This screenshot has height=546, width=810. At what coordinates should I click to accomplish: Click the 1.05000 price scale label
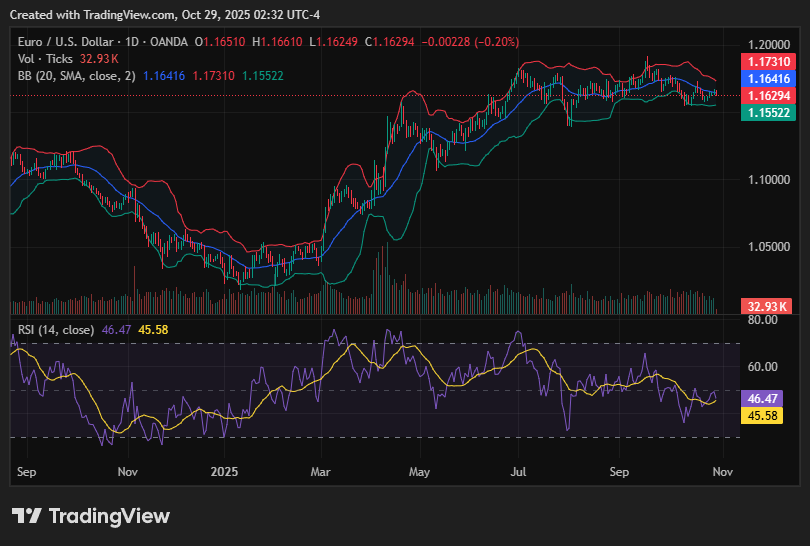click(767, 246)
